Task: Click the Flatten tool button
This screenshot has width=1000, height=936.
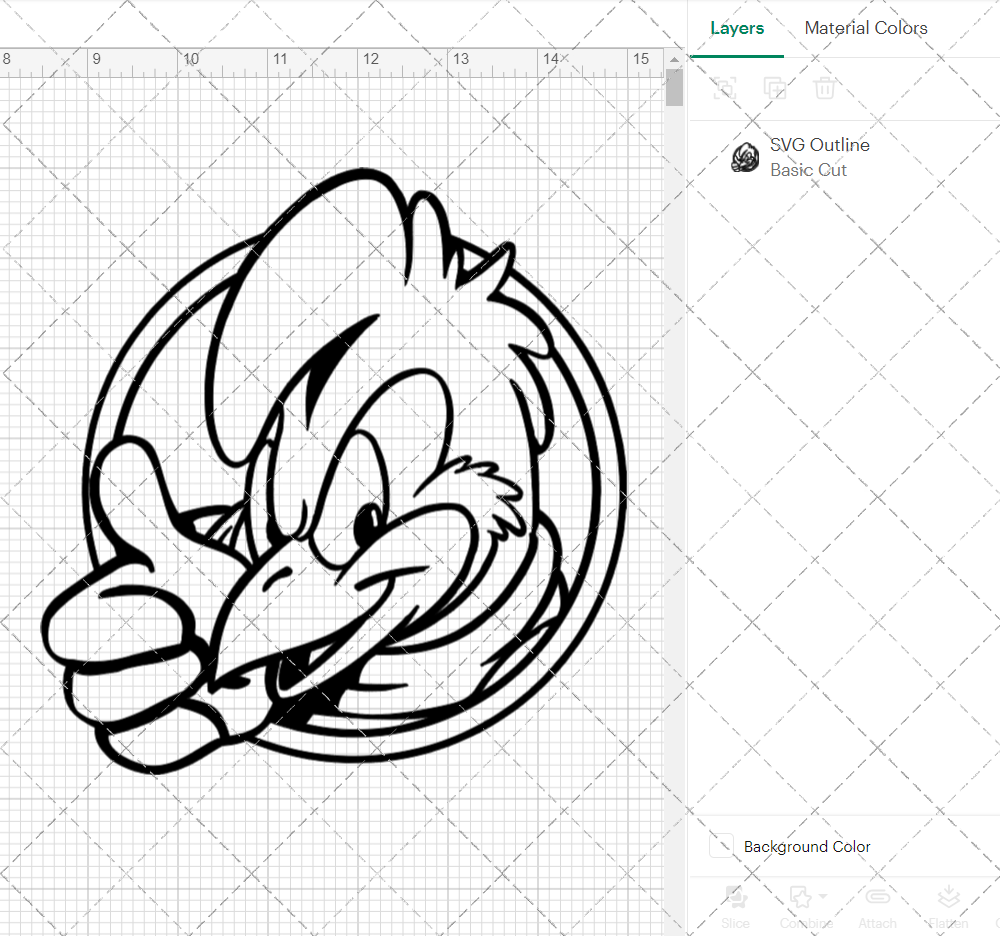Action: point(948,907)
